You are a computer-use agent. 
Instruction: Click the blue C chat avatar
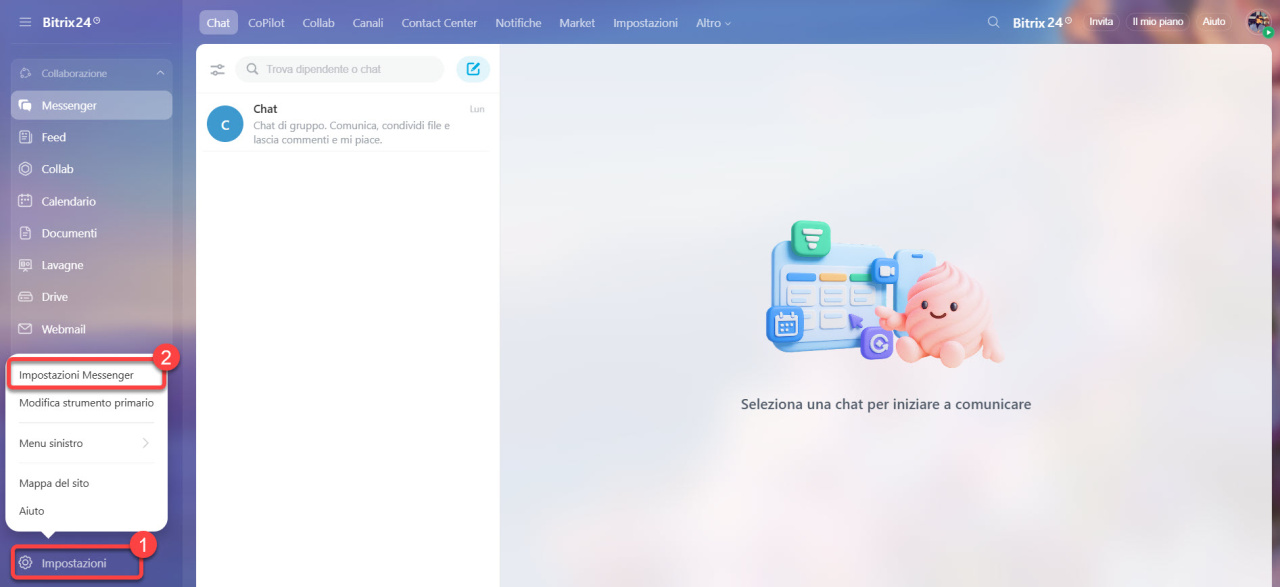tap(225, 124)
